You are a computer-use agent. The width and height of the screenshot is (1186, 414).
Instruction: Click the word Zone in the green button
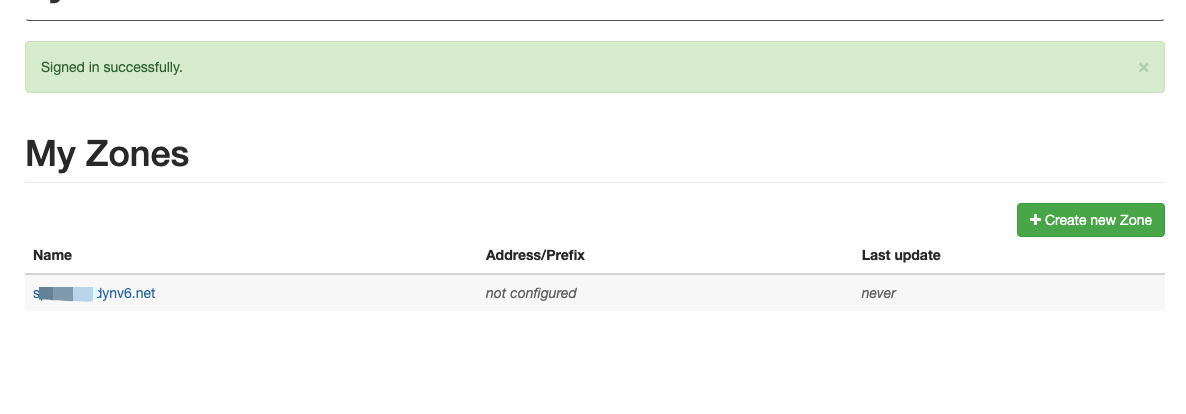coord(1136,219)
